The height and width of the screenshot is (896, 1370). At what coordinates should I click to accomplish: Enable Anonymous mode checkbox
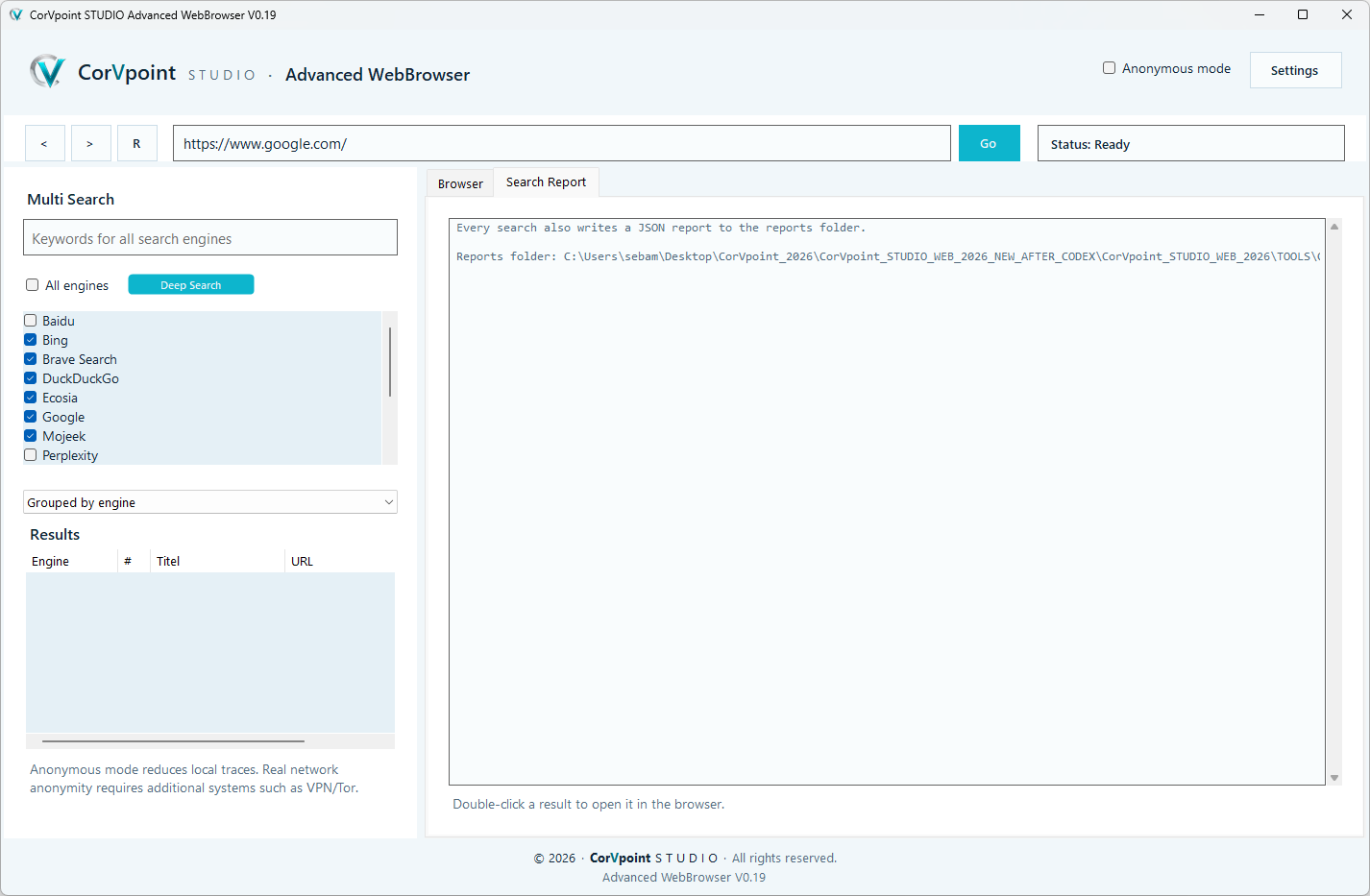point(1109,68)
